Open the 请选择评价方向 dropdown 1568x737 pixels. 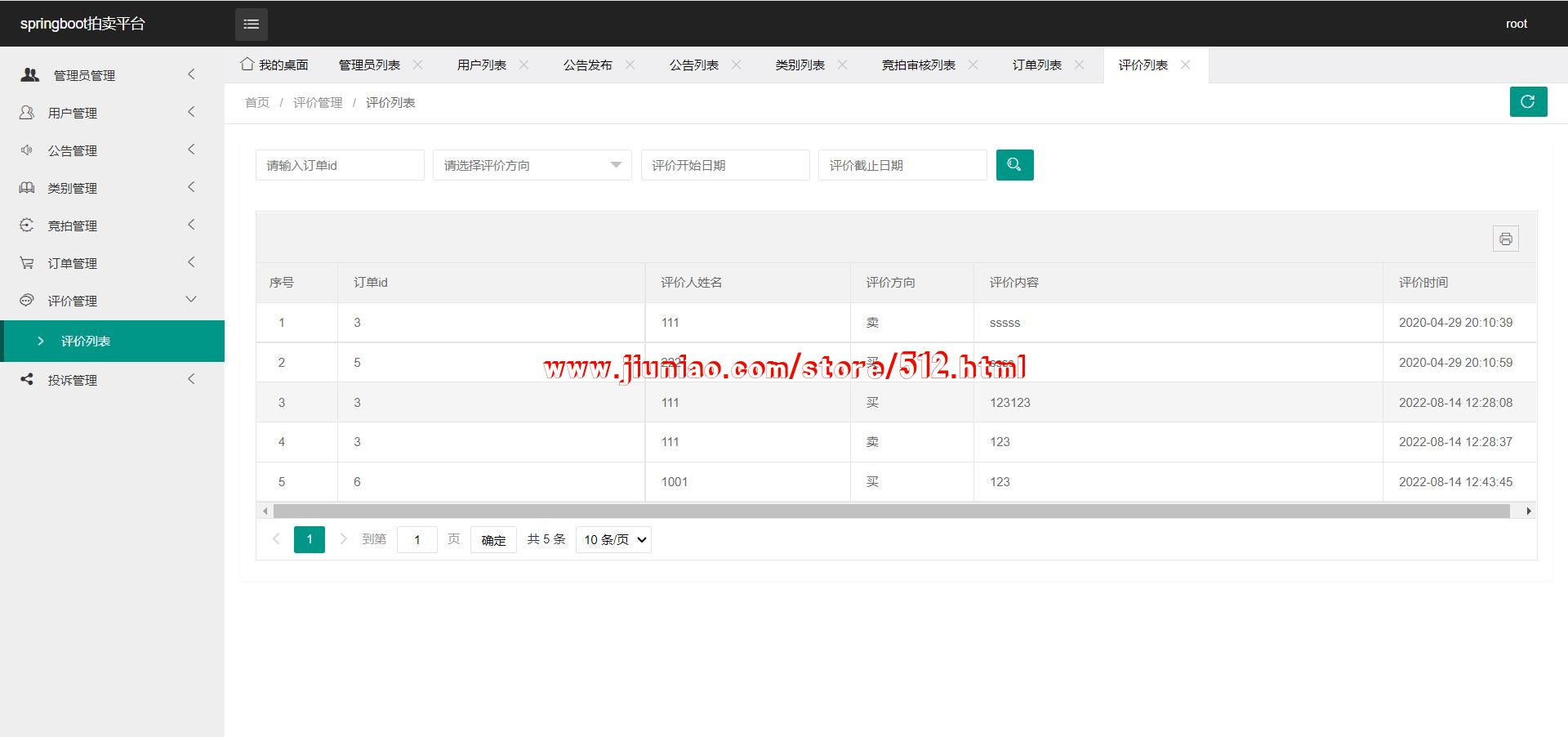click(x=532, y=165)
